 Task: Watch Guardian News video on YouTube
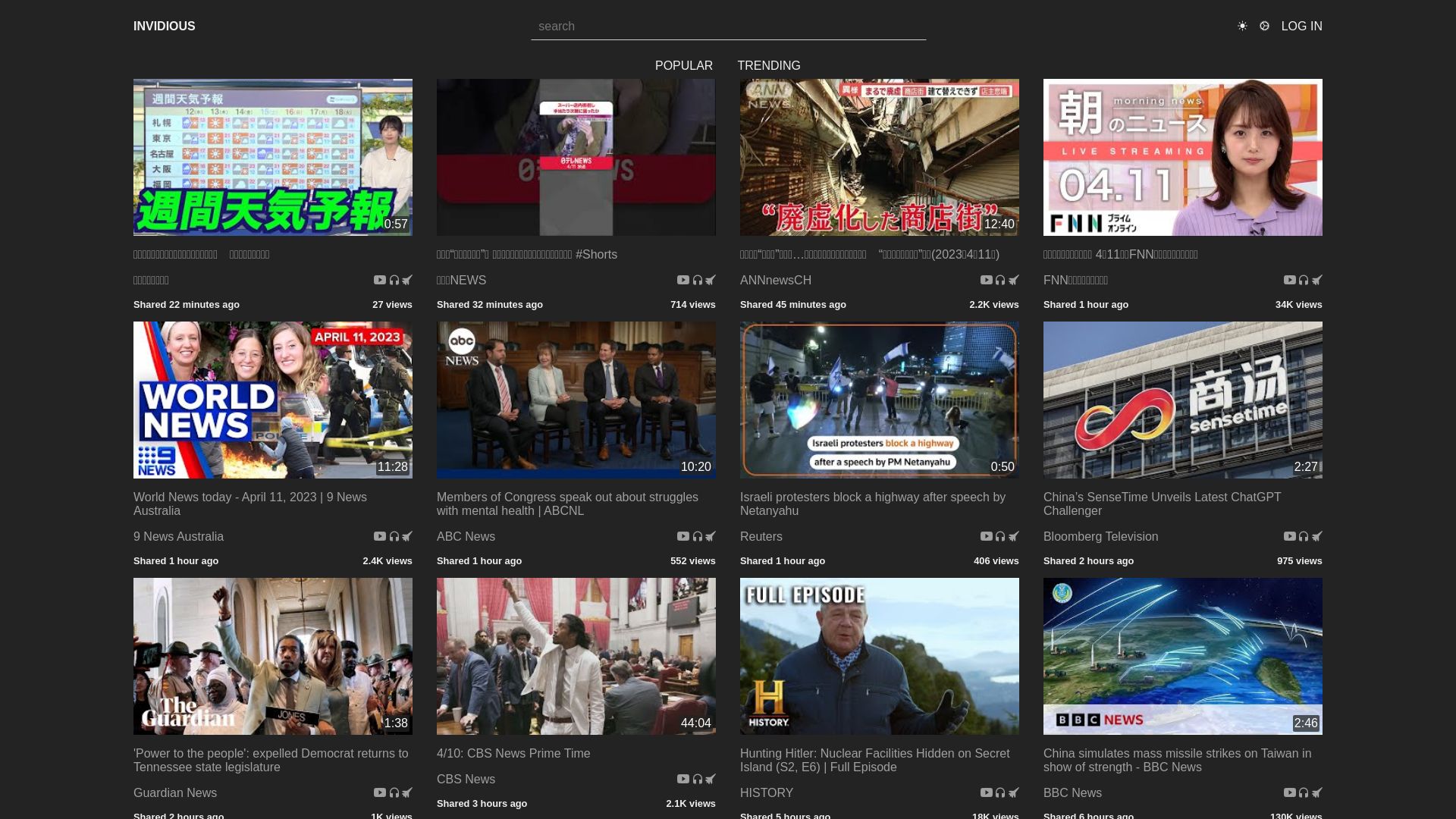tap(380, 792)
